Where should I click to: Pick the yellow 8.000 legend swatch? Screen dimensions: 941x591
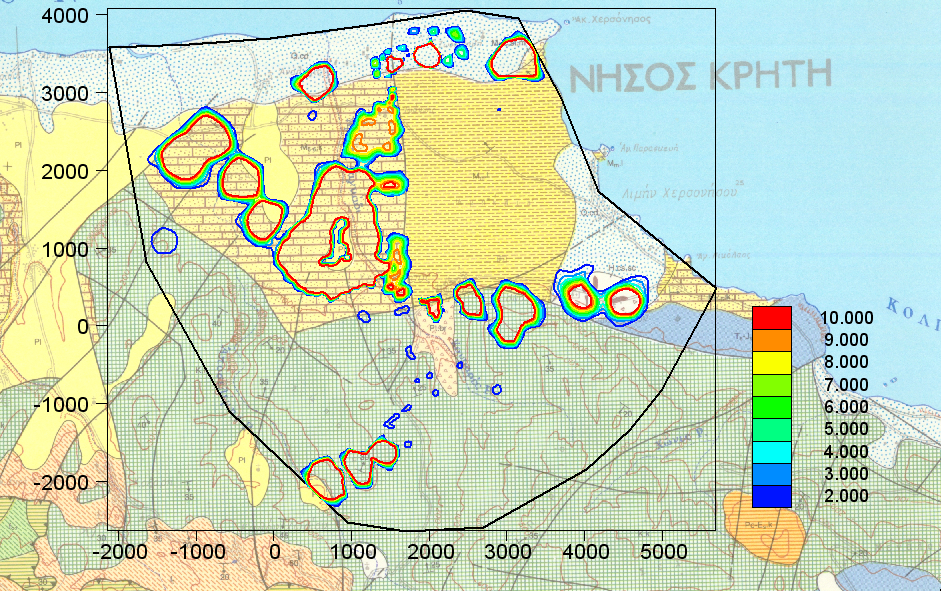(x=772, y=362)
